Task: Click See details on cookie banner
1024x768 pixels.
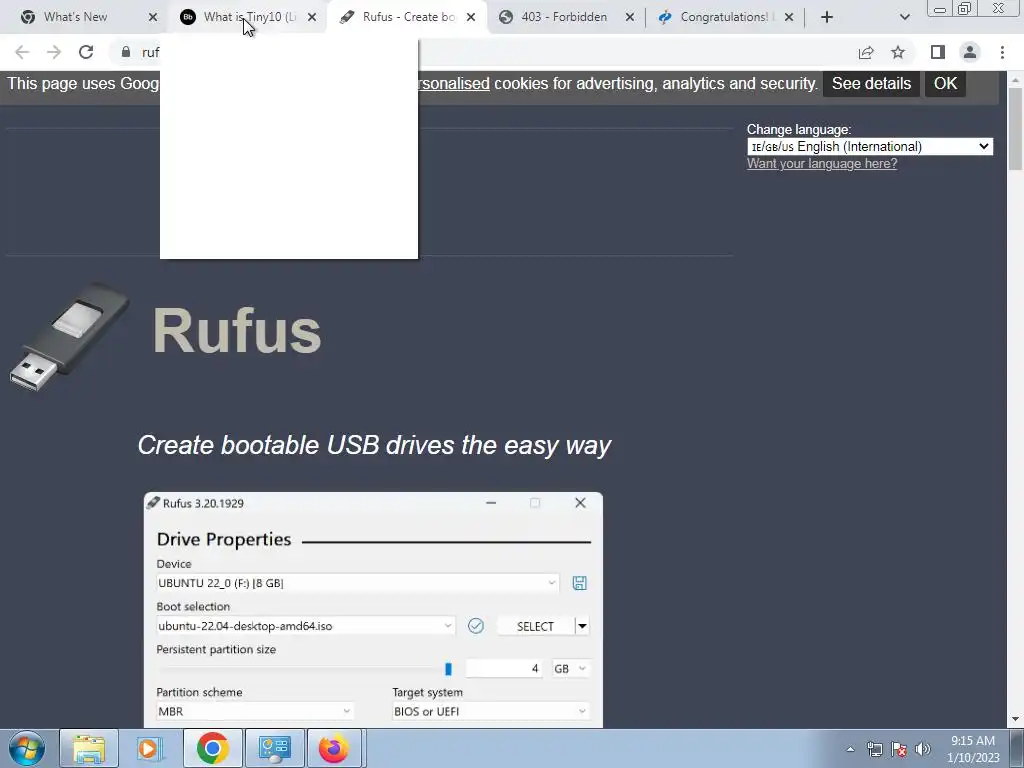Action: (x=871, y=84)
